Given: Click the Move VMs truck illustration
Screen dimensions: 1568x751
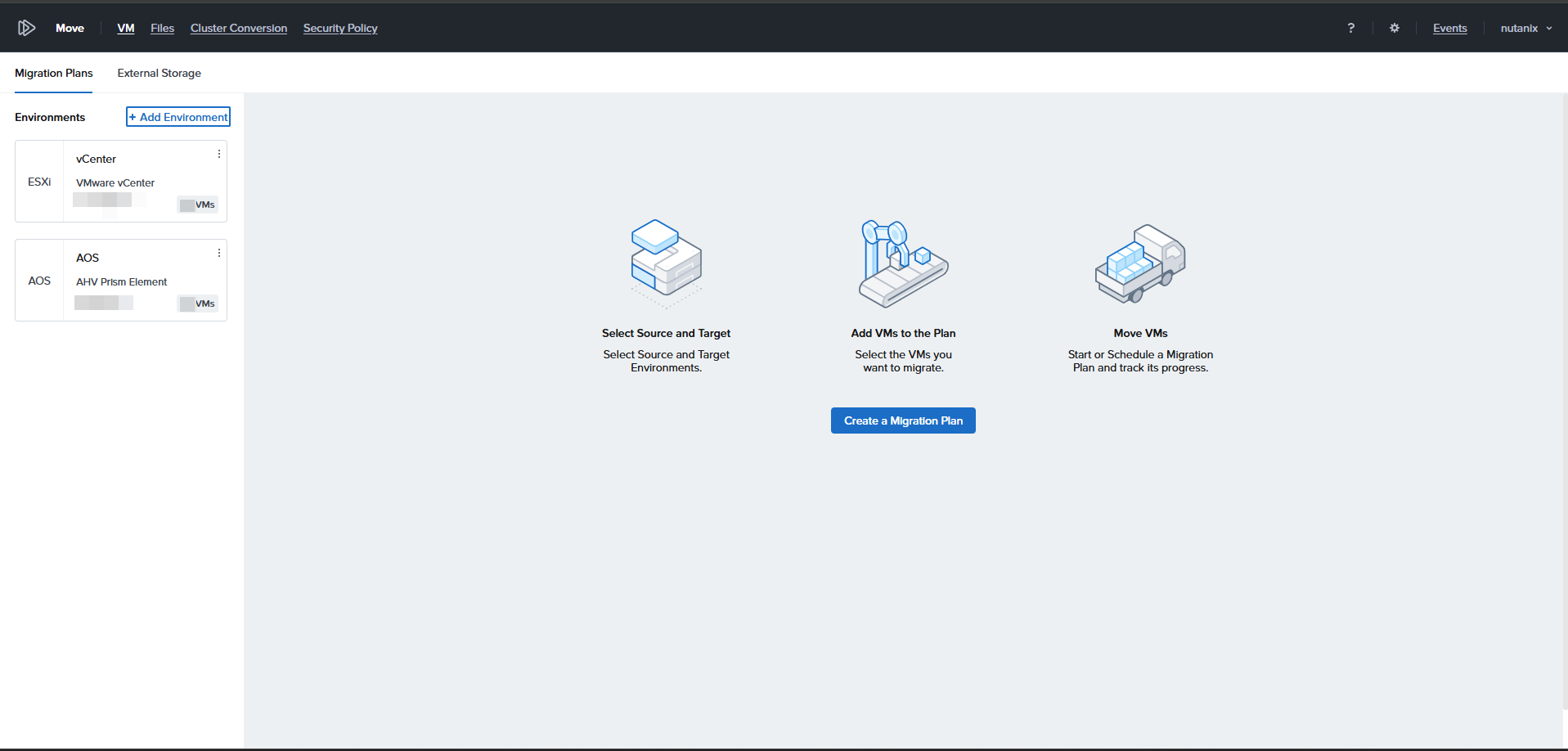Looking at the screenshot, I should pos(1140,263).
